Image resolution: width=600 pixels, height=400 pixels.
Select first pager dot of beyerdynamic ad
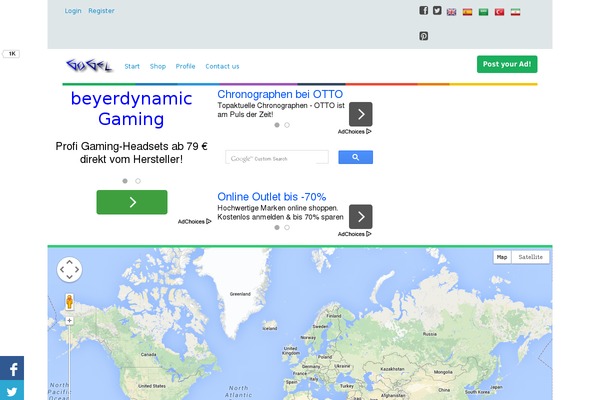click(x=125, y=181)
